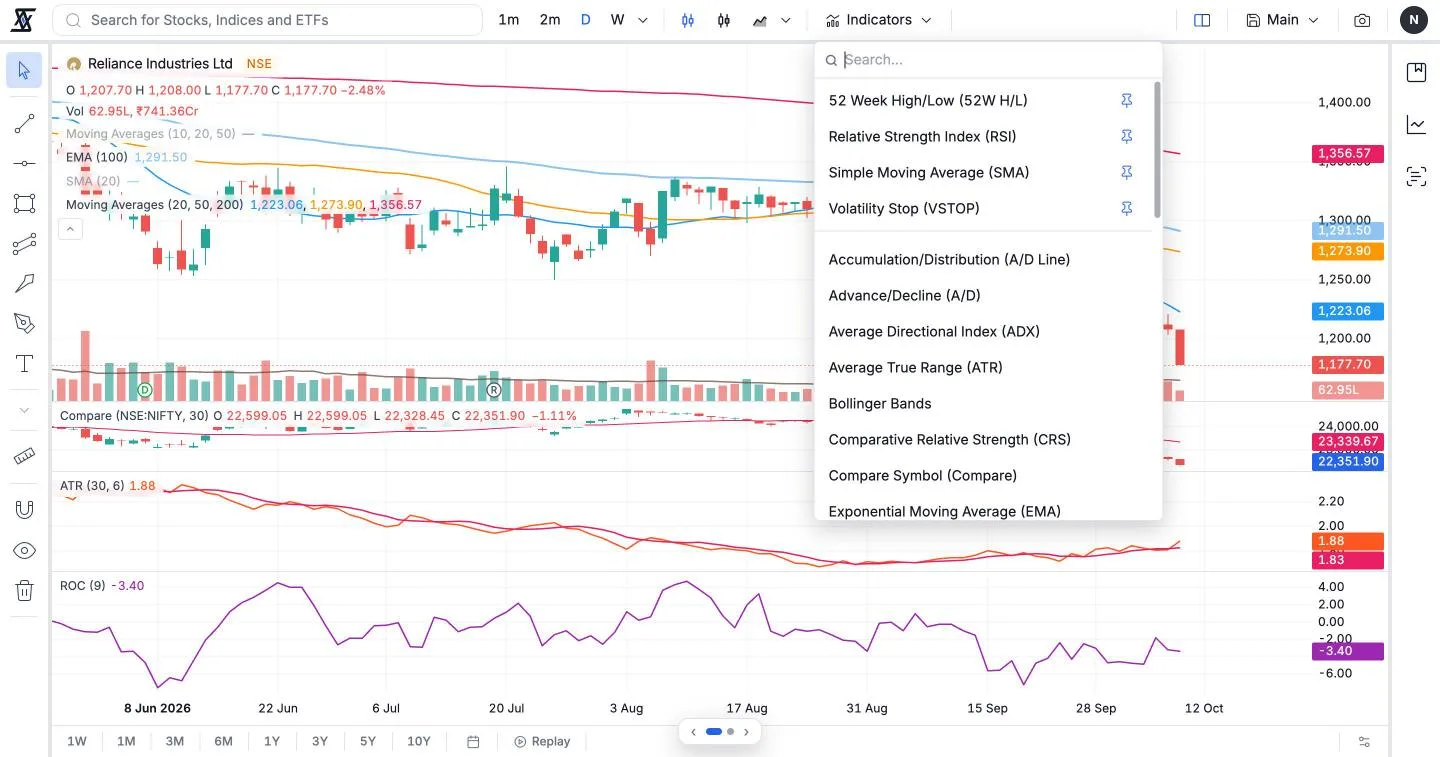
Task: Select the horizontal line tool
Action: coord(24,163)
